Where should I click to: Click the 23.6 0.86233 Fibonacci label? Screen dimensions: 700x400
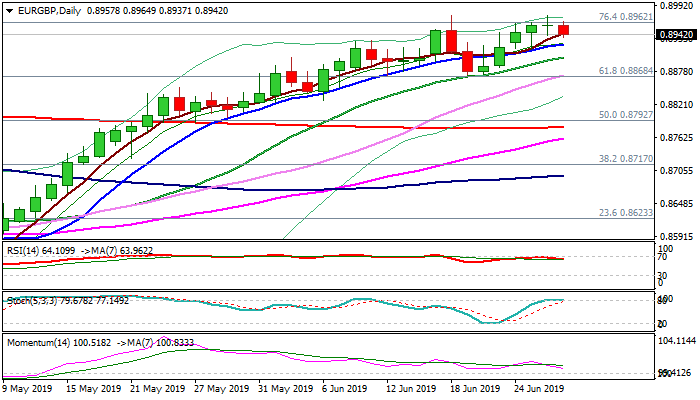pyautogui.click(x=625, y=213)
